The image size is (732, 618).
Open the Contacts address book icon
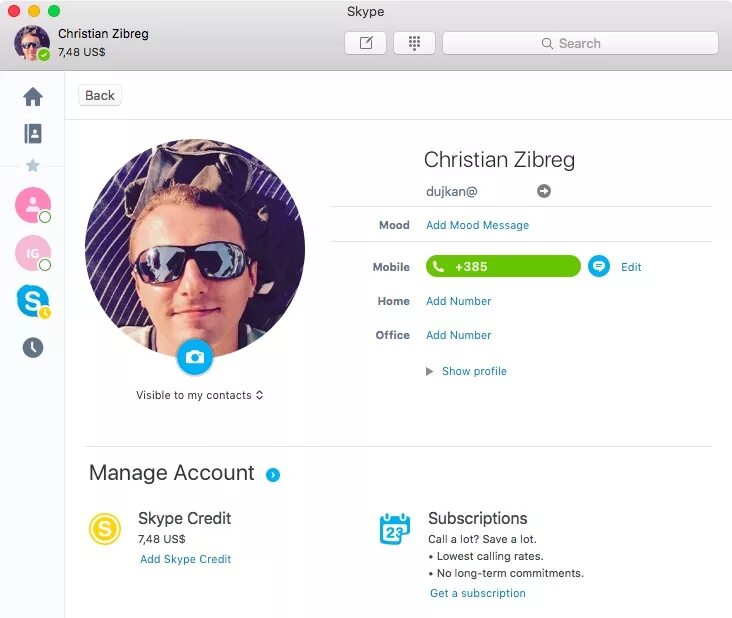click(x=33, y=133)
